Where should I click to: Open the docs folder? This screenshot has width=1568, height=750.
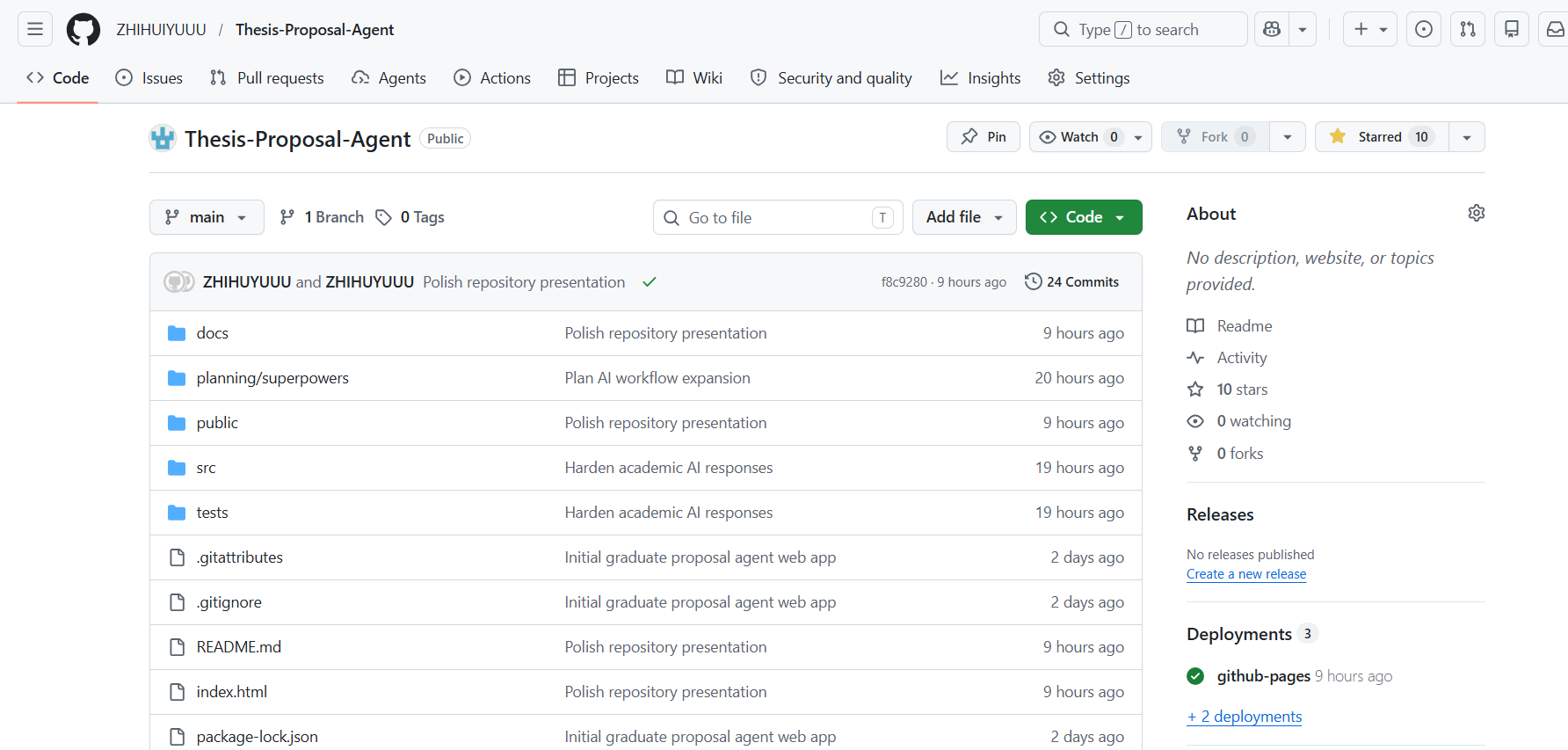[213, 333]
